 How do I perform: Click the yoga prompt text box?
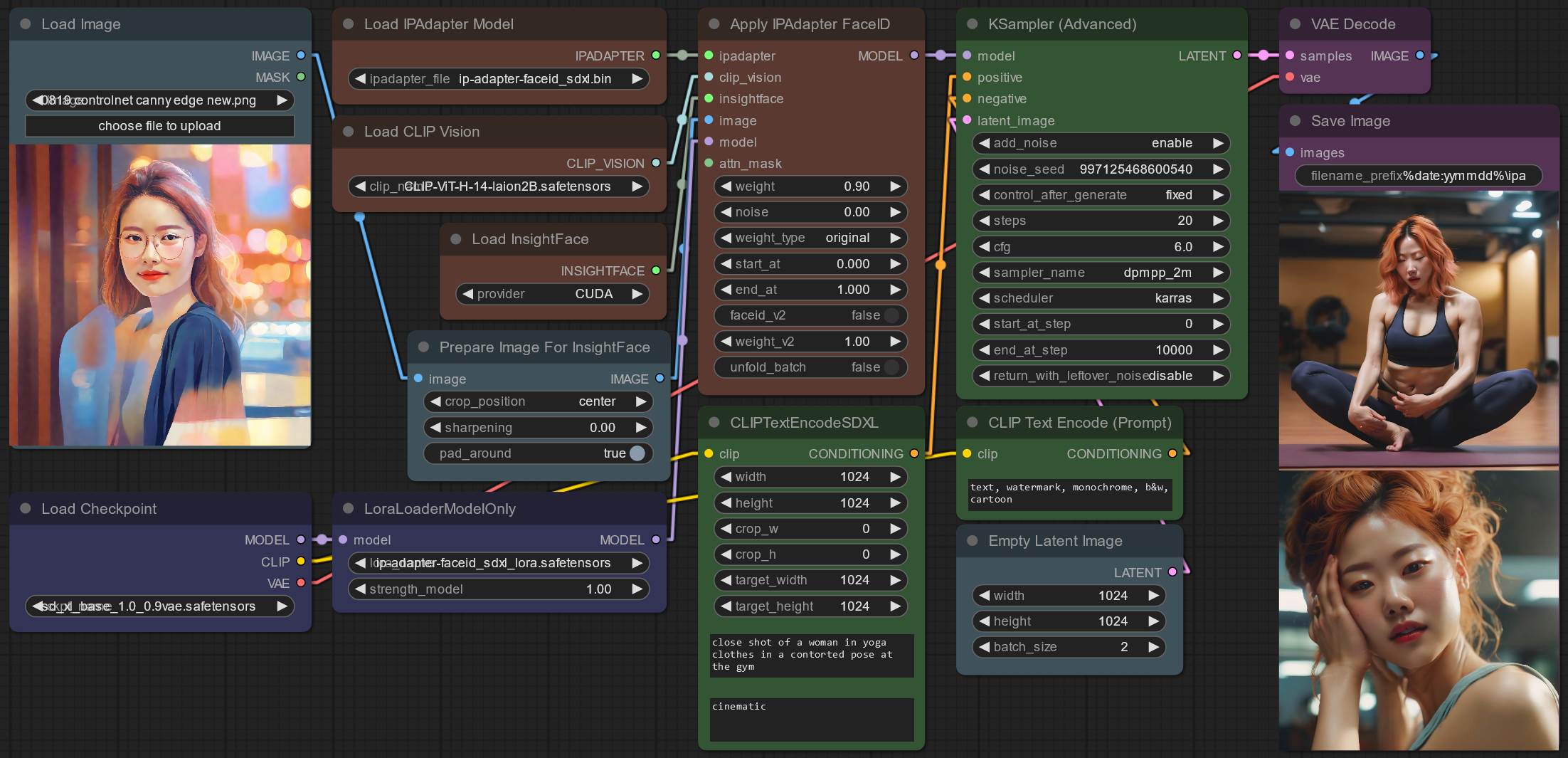tap(812, 655)
